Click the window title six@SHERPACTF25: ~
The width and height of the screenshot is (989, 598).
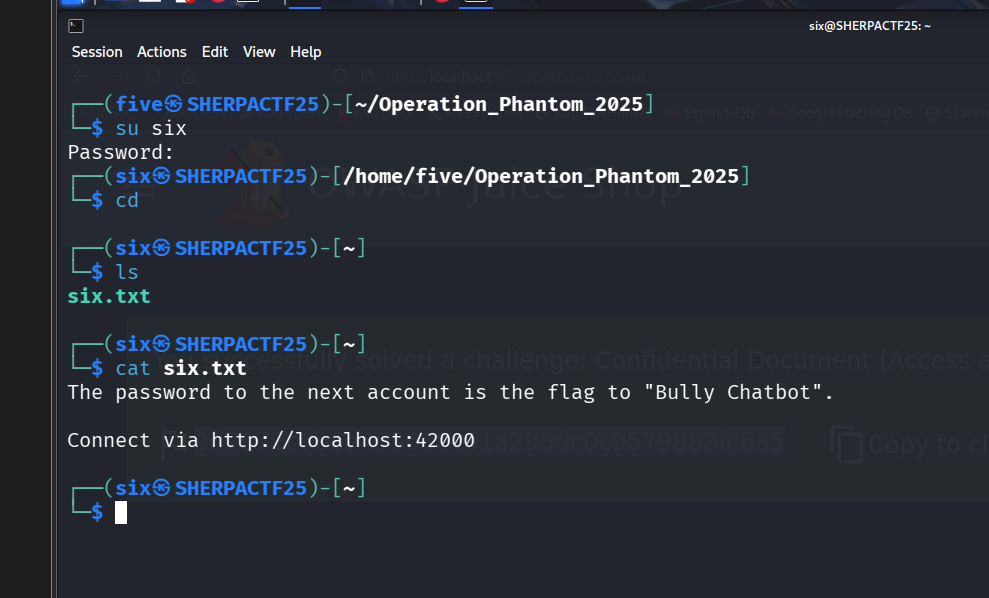(x=869, y=25)
